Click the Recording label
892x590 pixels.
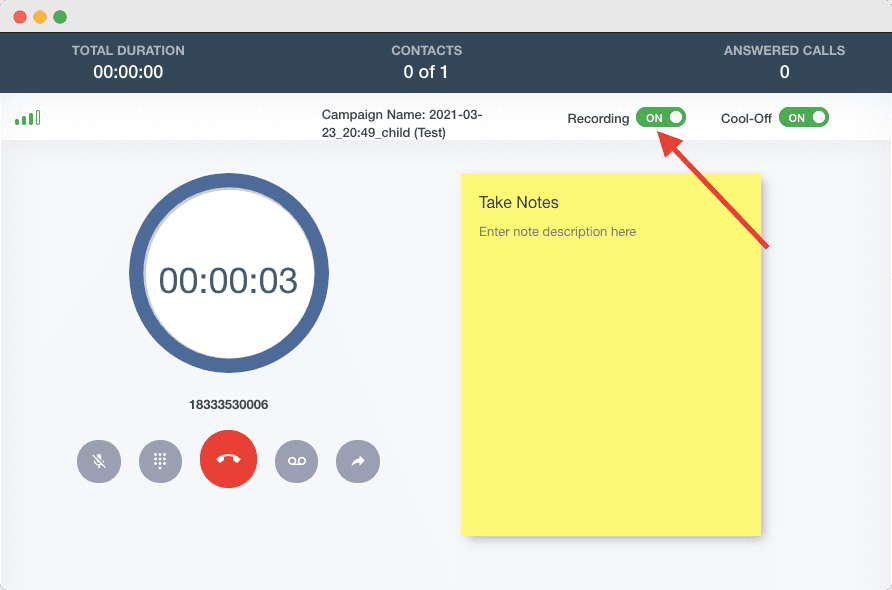[x=598, y=118]
